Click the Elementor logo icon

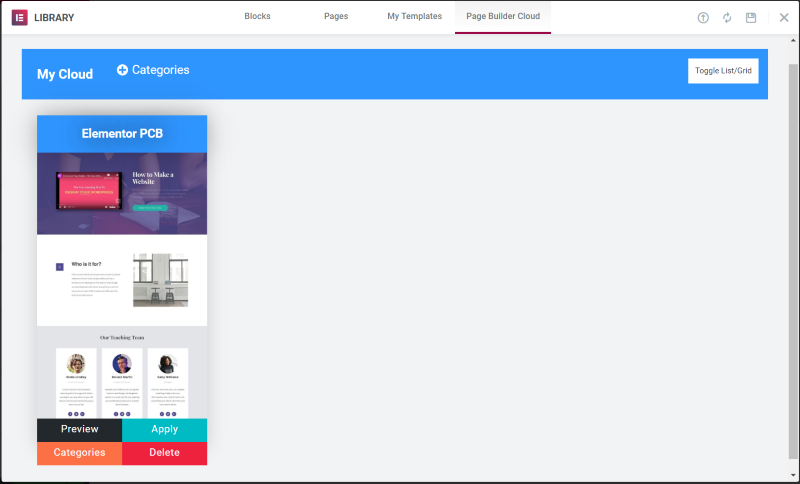[19, 17]
